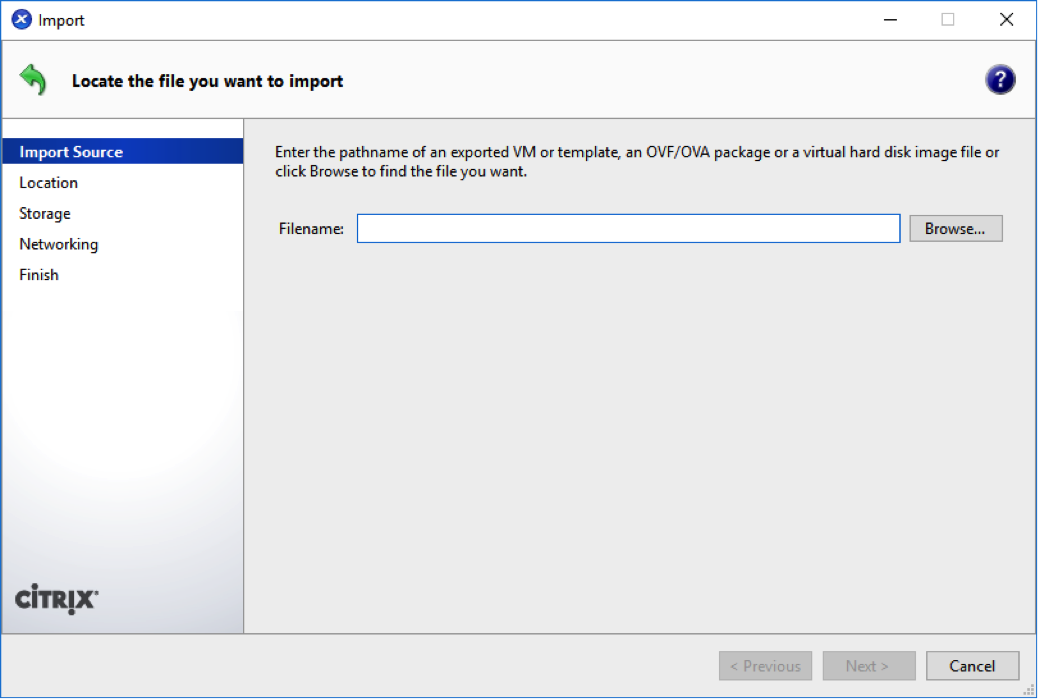Viewport: 1038px width, 699px height.
Task: Click the XenCenter icon in the title bar
Action: [x=21, y=19]
